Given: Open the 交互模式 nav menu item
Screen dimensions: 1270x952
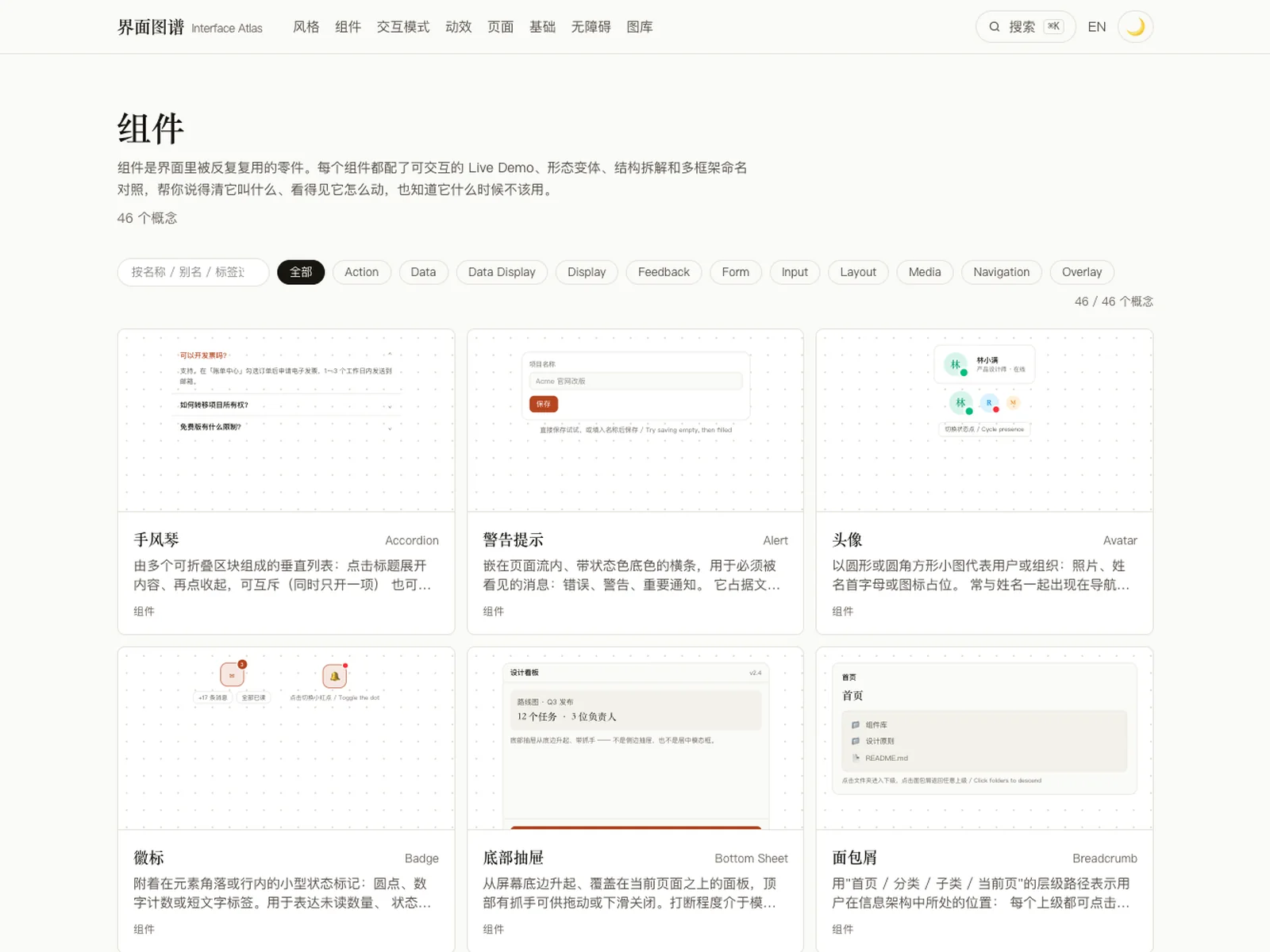Looking at the screenshot, I should point(403,27).
